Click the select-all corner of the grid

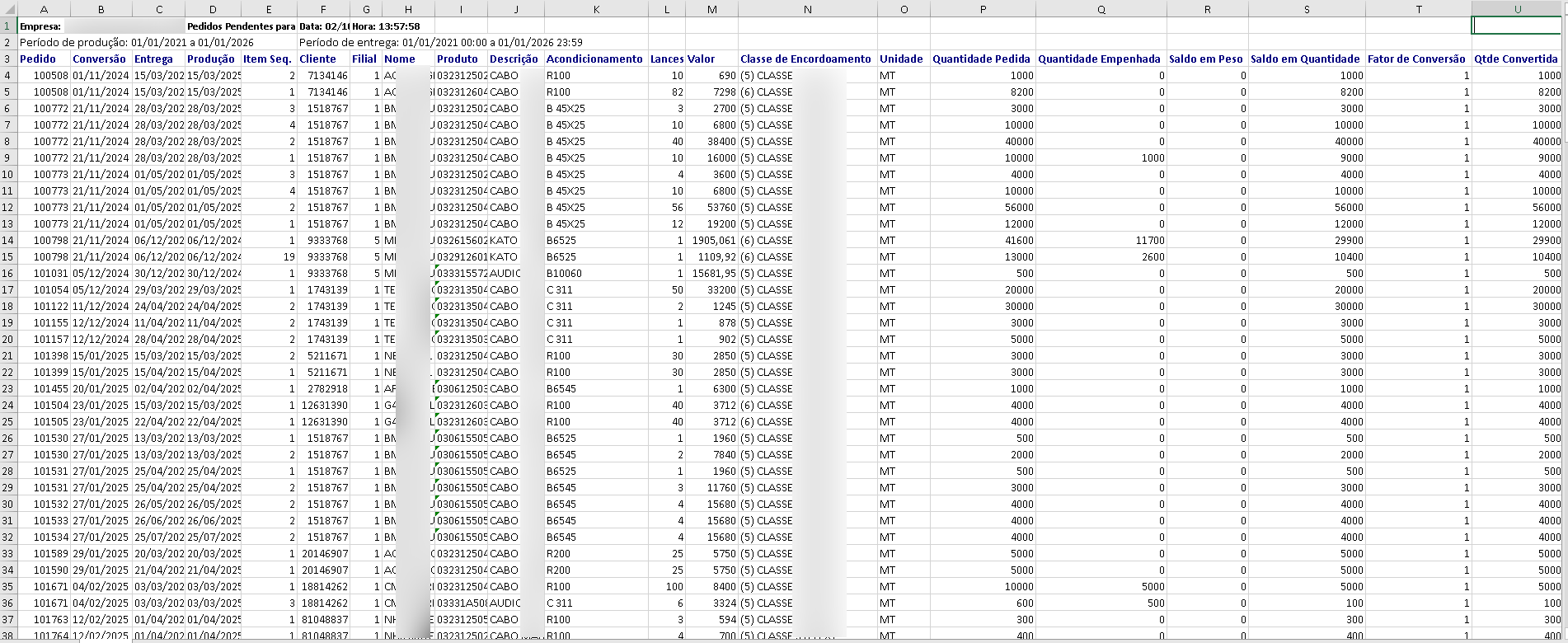[x=8, y=9]
